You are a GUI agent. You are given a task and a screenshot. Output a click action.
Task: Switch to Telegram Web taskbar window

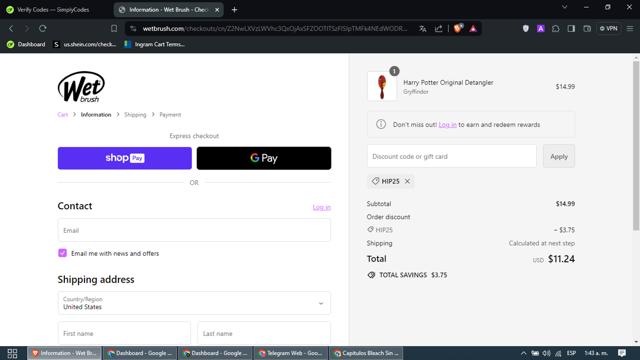291,353
